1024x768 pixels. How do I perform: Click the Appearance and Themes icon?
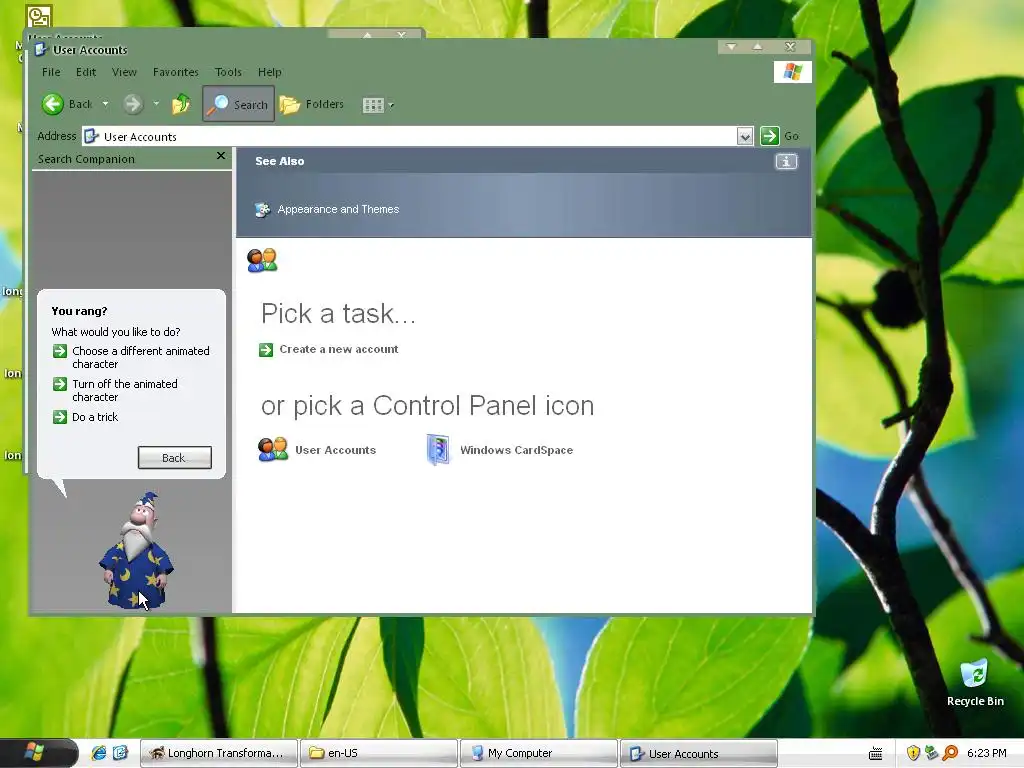point(263,210)
